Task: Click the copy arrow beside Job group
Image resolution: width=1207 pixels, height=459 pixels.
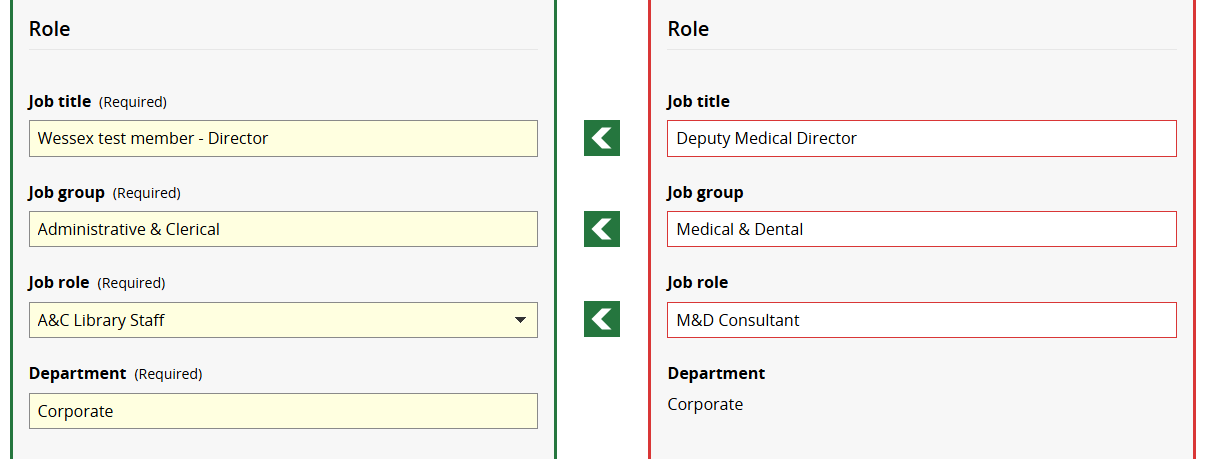Action: 601,229
